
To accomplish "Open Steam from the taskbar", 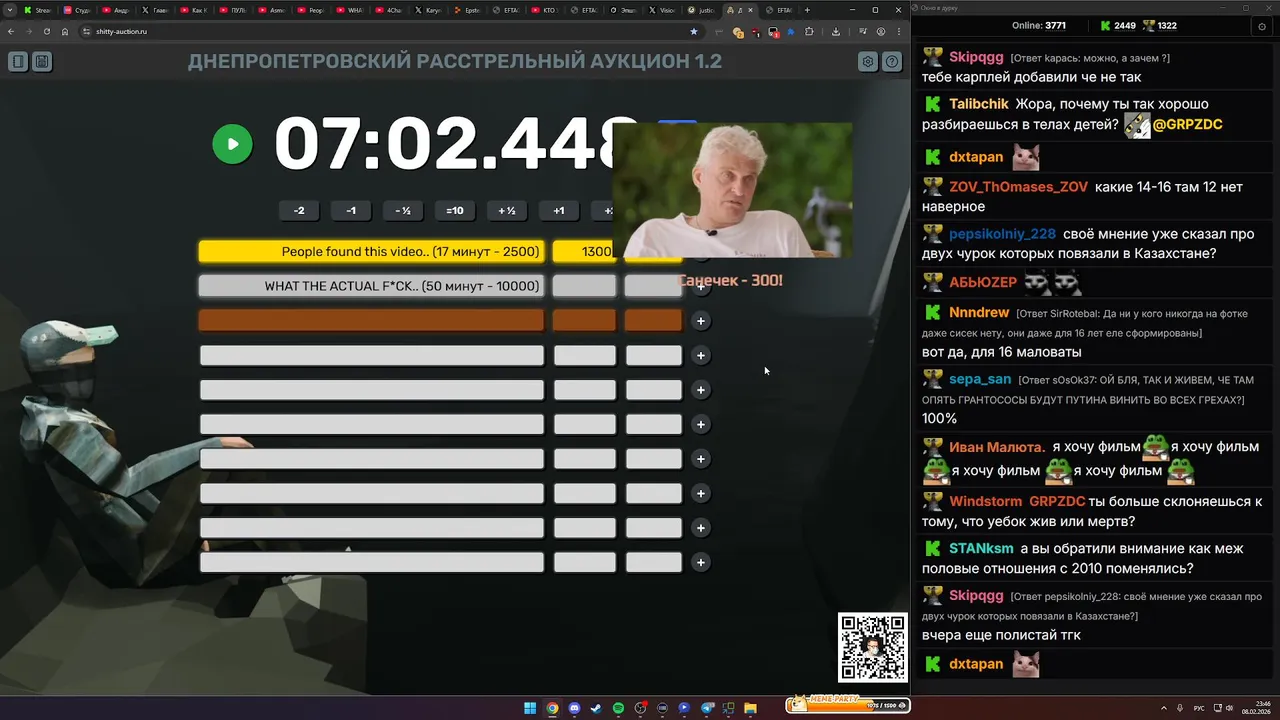I will click(x=596, y=708).
